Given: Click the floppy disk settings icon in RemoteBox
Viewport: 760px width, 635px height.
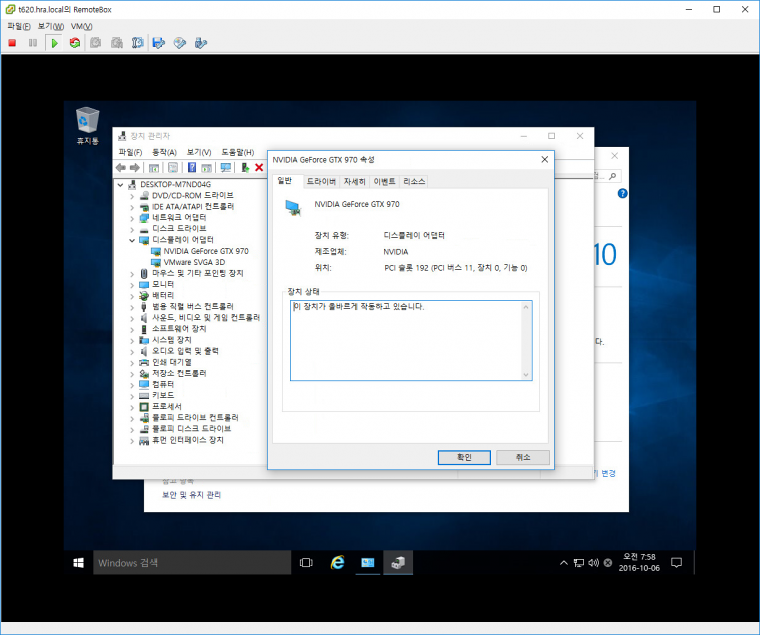Looking at the screenshot, I should tap(158, 43).
